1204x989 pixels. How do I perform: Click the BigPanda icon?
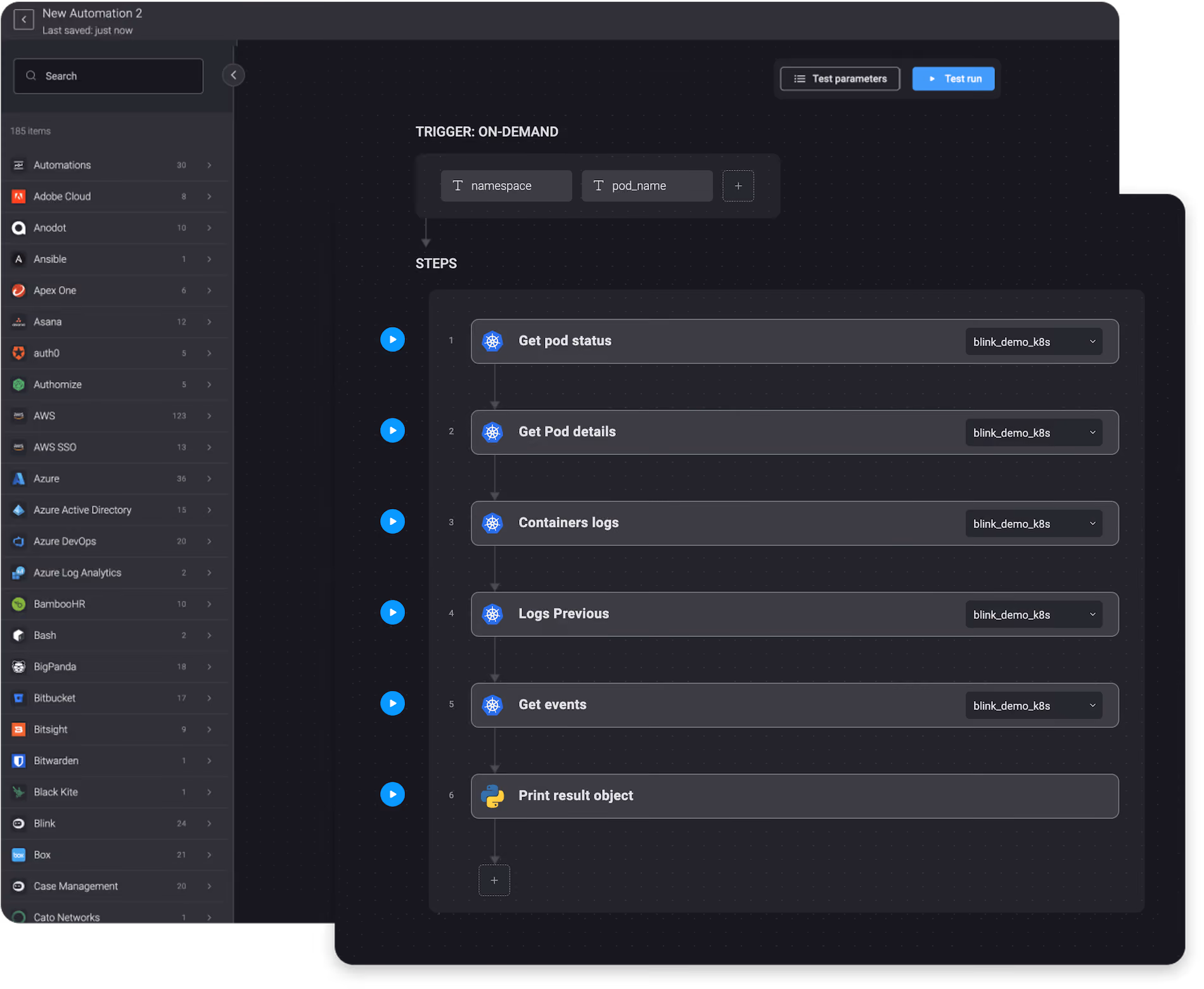pyautogui.click(x=19, y=667)
